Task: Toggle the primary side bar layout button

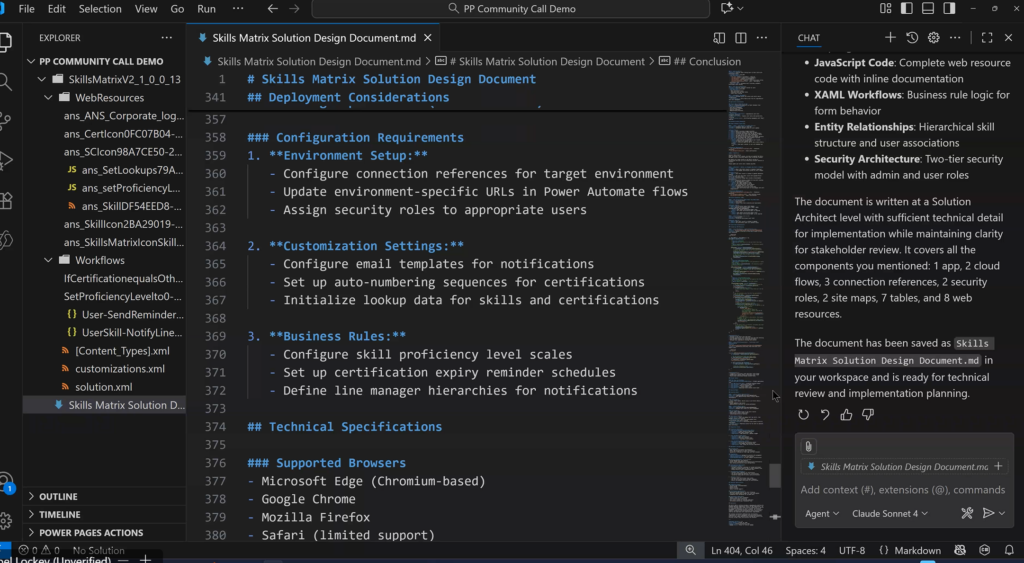Action: tap(907, 9)
